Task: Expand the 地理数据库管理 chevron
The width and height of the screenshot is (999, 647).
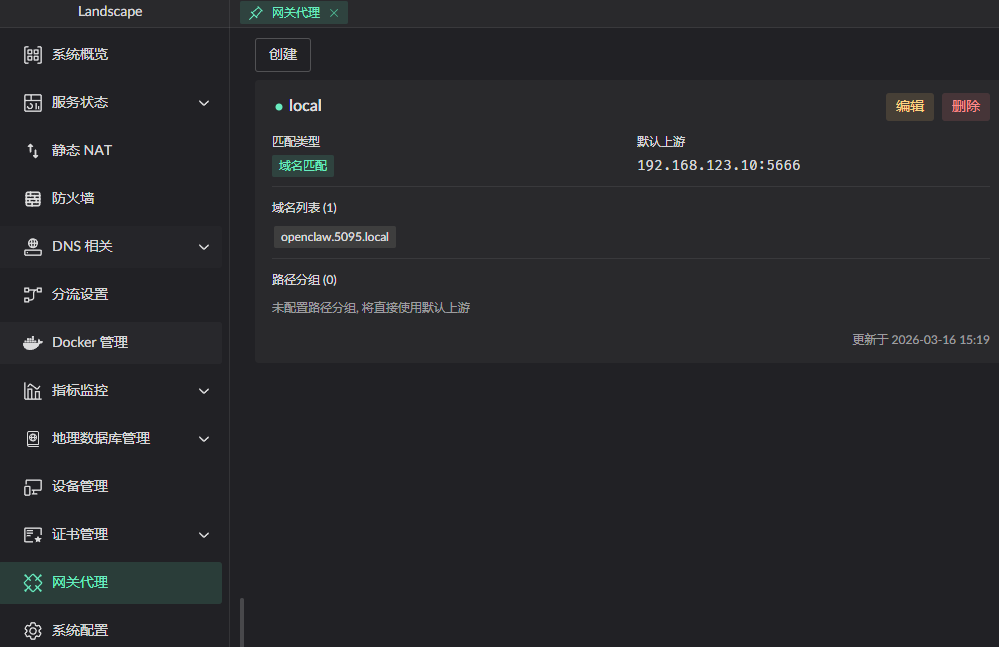Action: [204, 439]
